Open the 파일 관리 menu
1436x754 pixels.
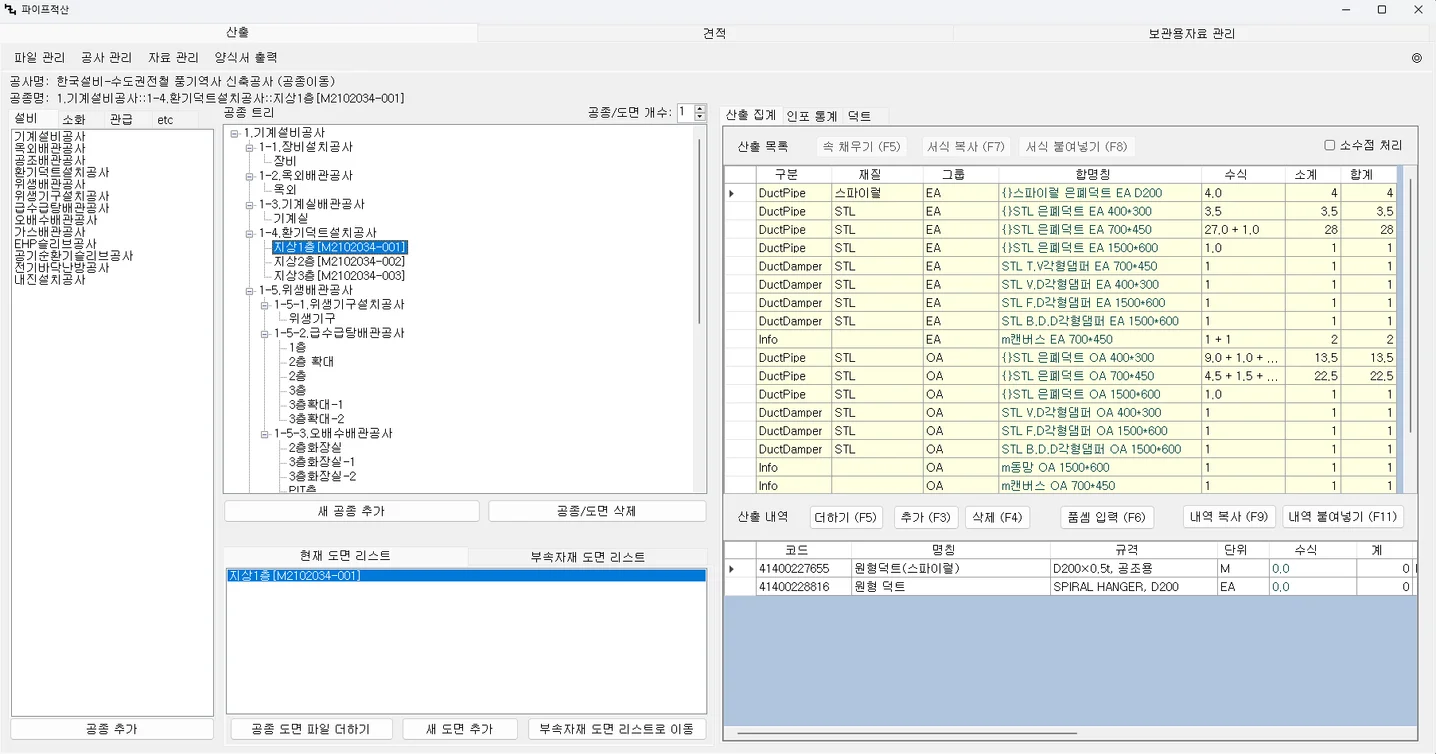pos(40,58)
